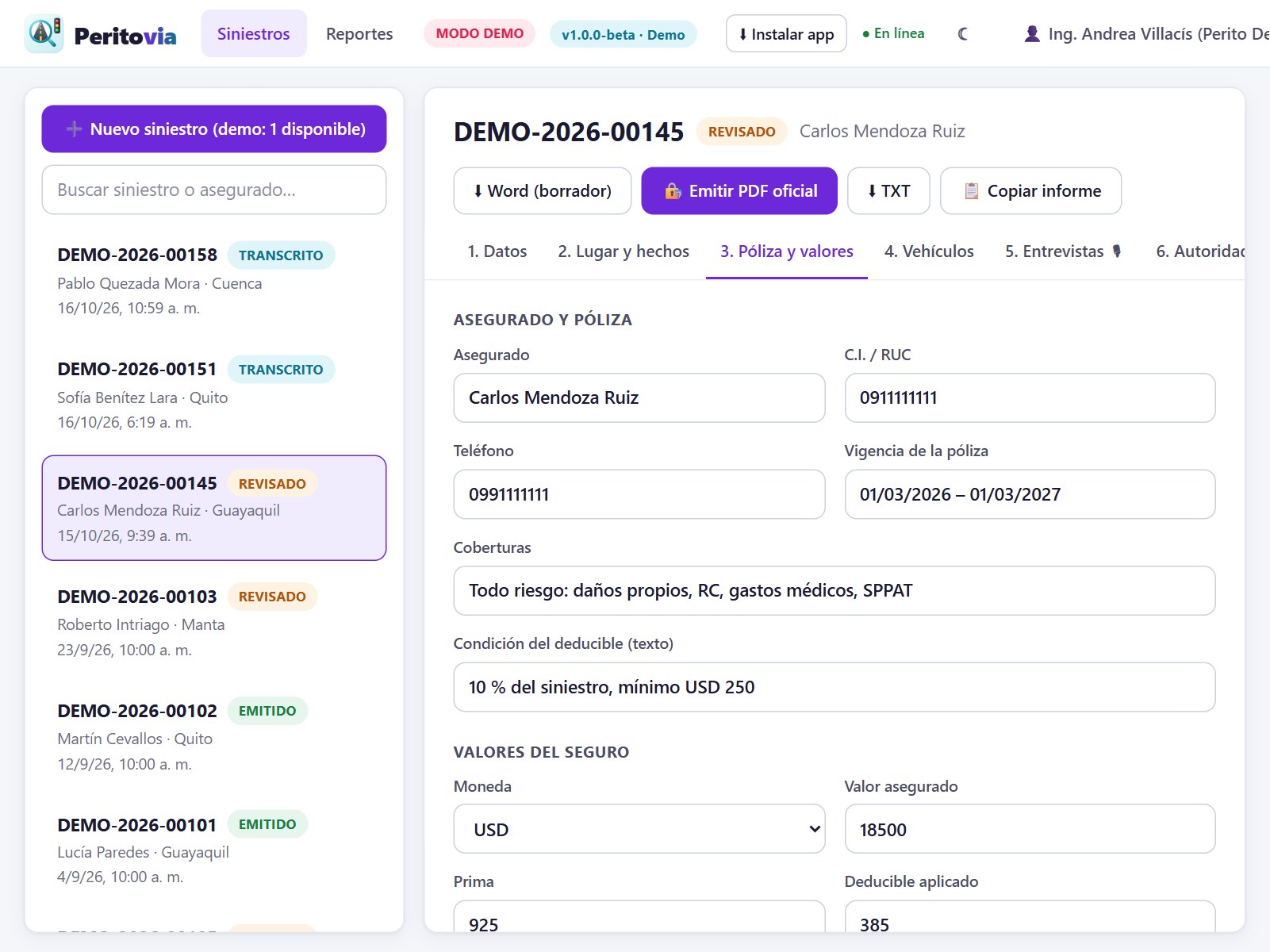Go to 2. Lugar y hechos tab
This screenshot has width=1270, height=952.
(623, 251)
